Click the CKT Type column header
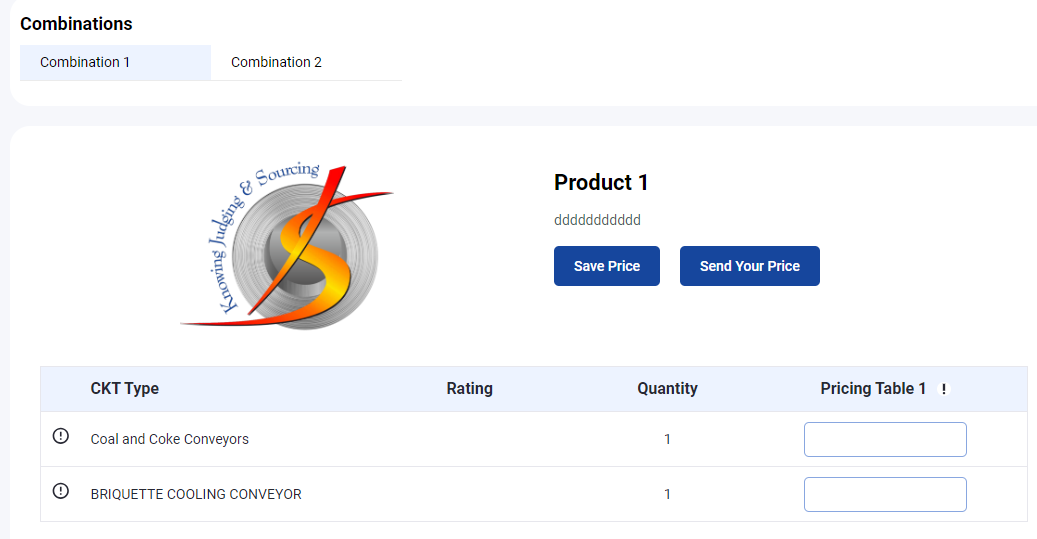1037x539 pixels. [x=124, y=388]
